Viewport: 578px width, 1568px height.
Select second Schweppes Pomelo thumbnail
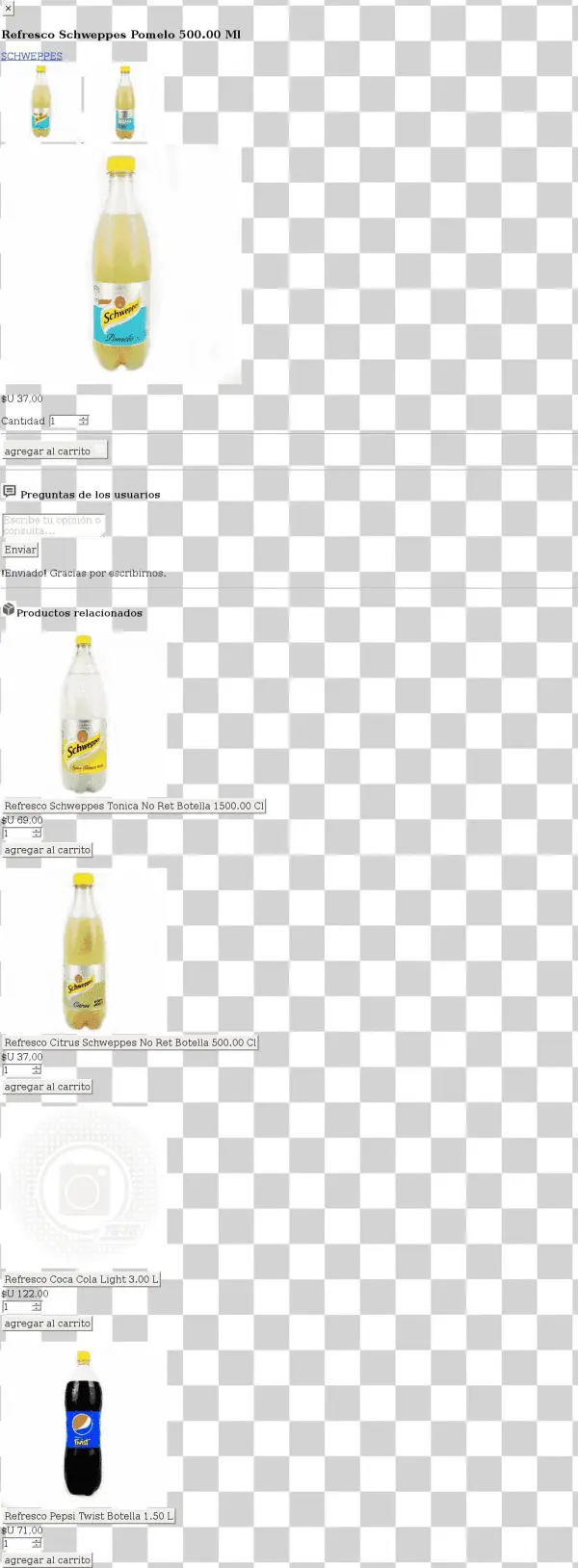pyautogui.click(x=124, y=103)
